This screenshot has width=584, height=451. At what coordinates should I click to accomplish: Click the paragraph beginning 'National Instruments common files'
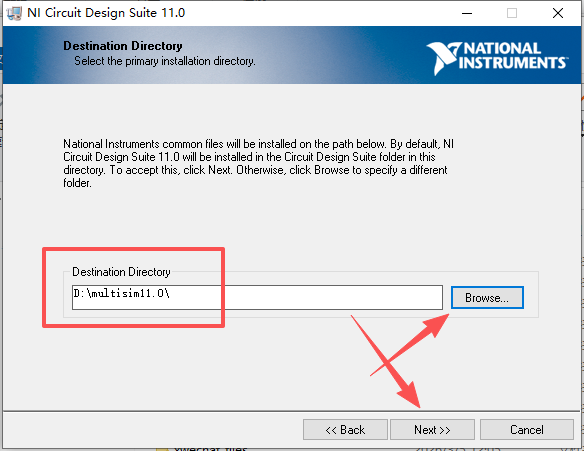[x=258, y=163]
